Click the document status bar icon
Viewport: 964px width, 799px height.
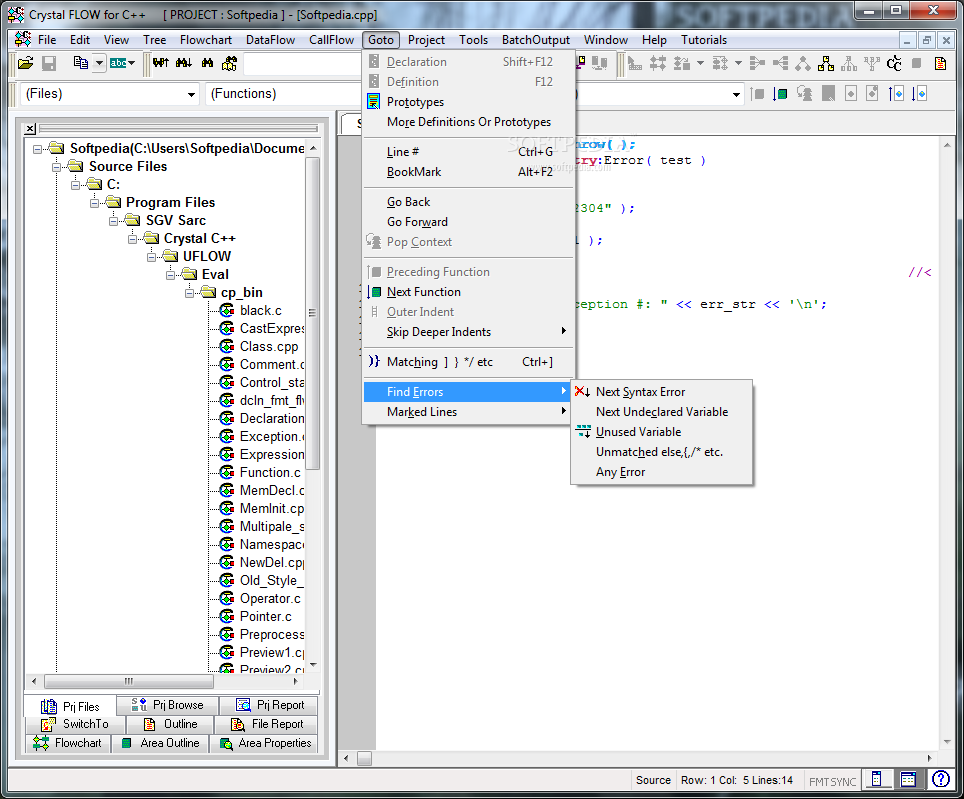(x=877, y=779)
